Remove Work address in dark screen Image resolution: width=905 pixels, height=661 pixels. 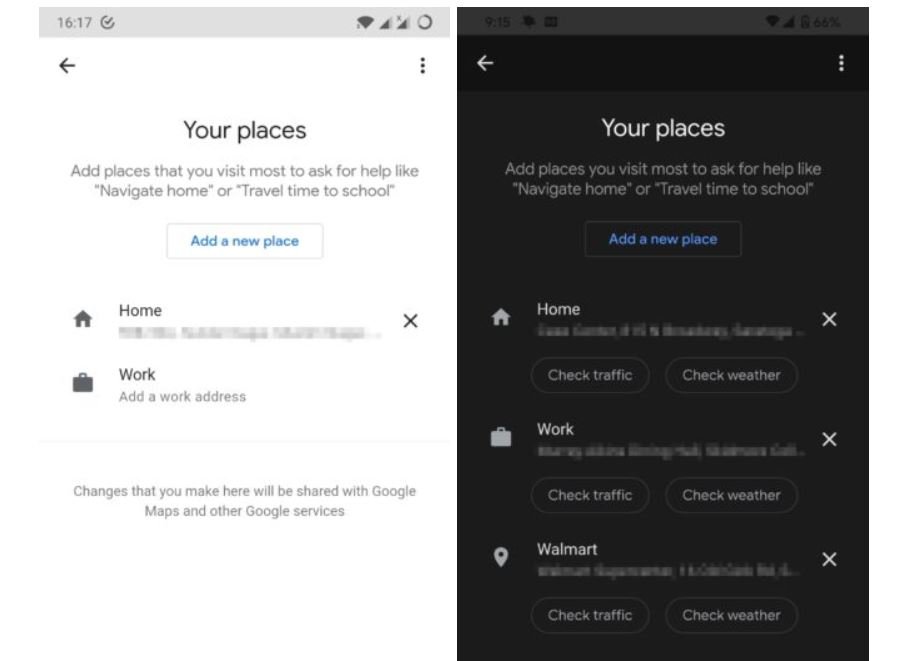click(828, 440)
